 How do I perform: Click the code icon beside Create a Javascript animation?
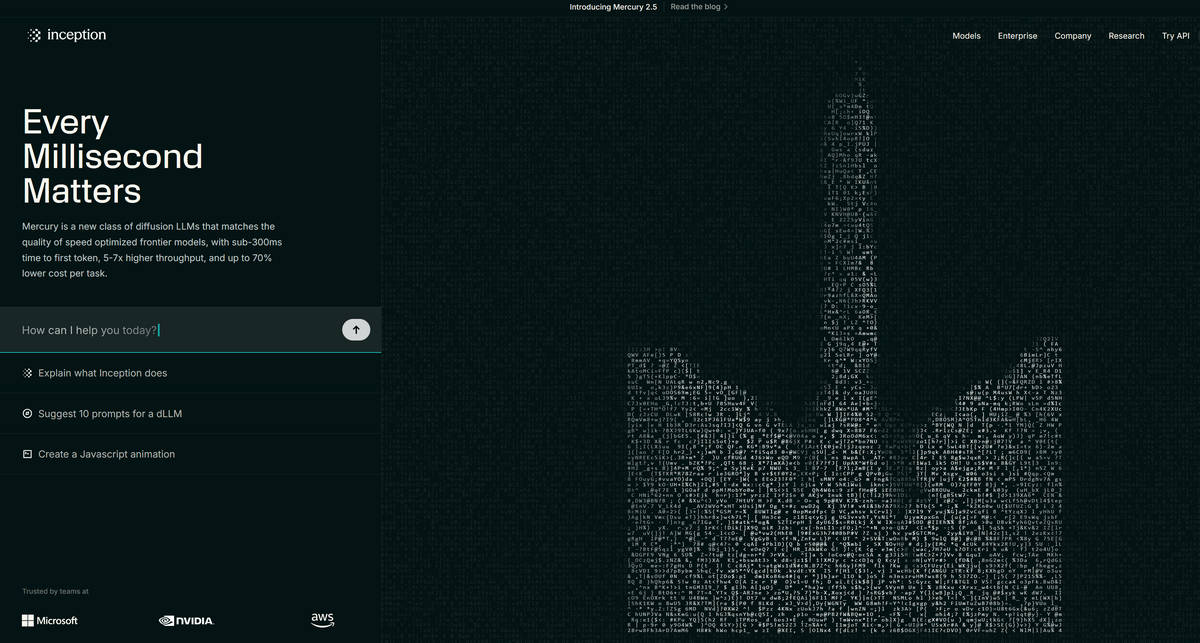[x=27, y=454]
